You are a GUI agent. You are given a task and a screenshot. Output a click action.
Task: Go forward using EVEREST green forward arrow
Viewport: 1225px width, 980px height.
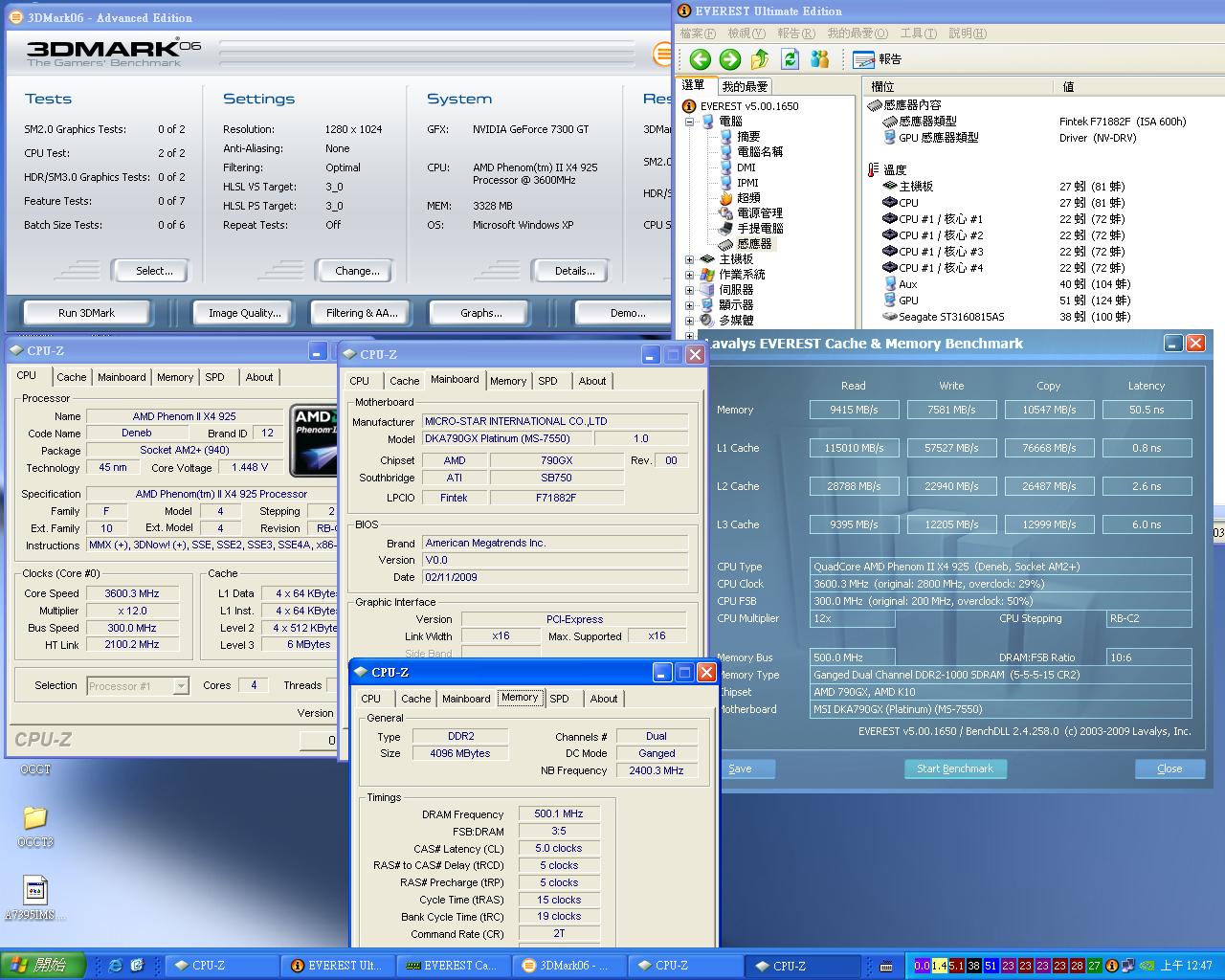click(x=730, y=59)
